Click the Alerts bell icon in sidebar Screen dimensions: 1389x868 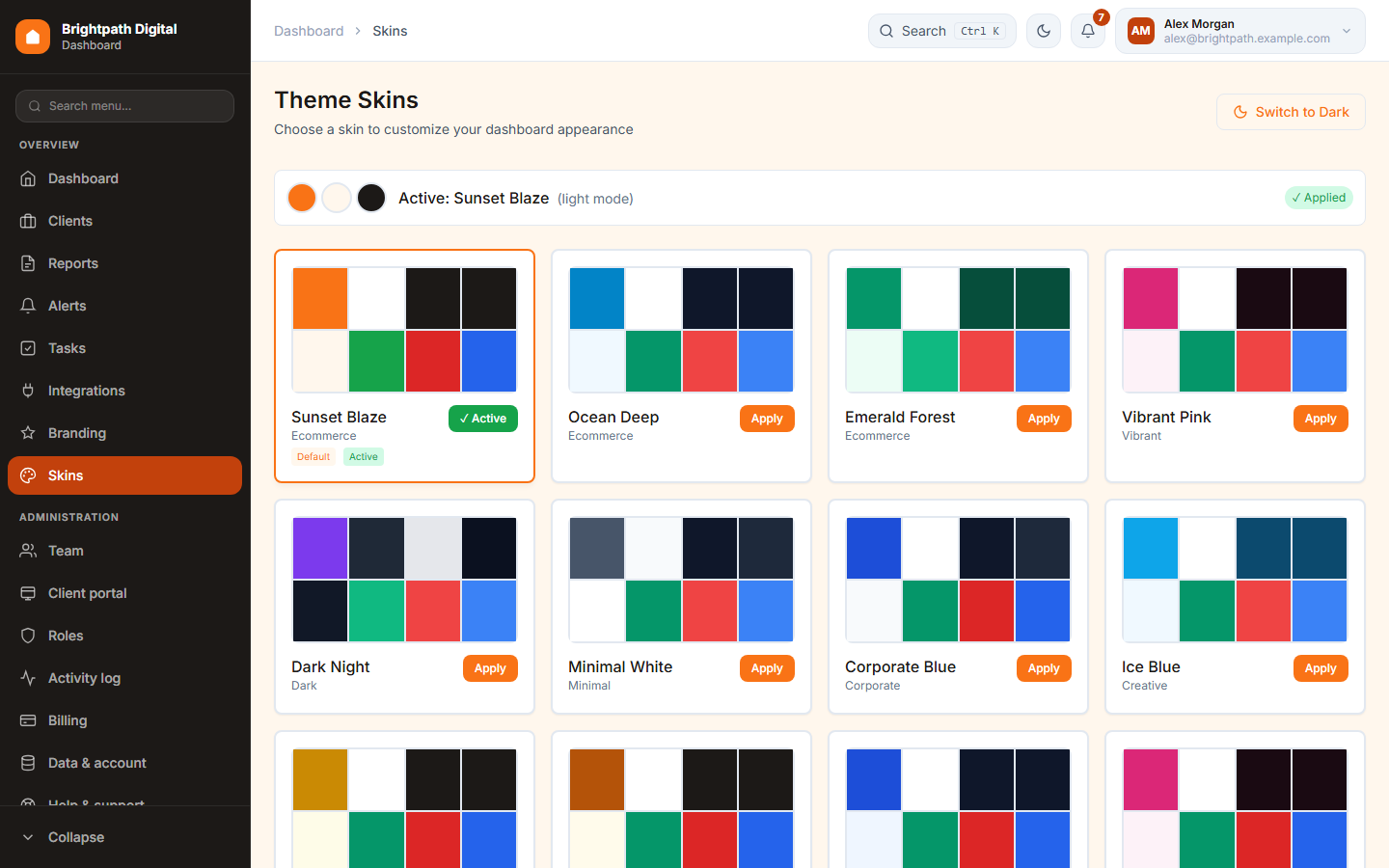click(x=28, y=306)
